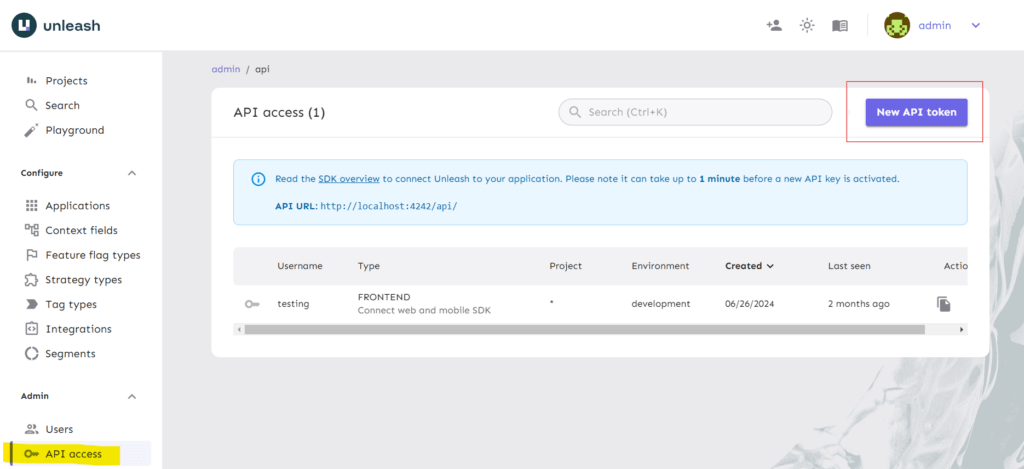Focus the Search (Ctrl+K) input field
Screen dimensions: 1024x469
point(700,112)
